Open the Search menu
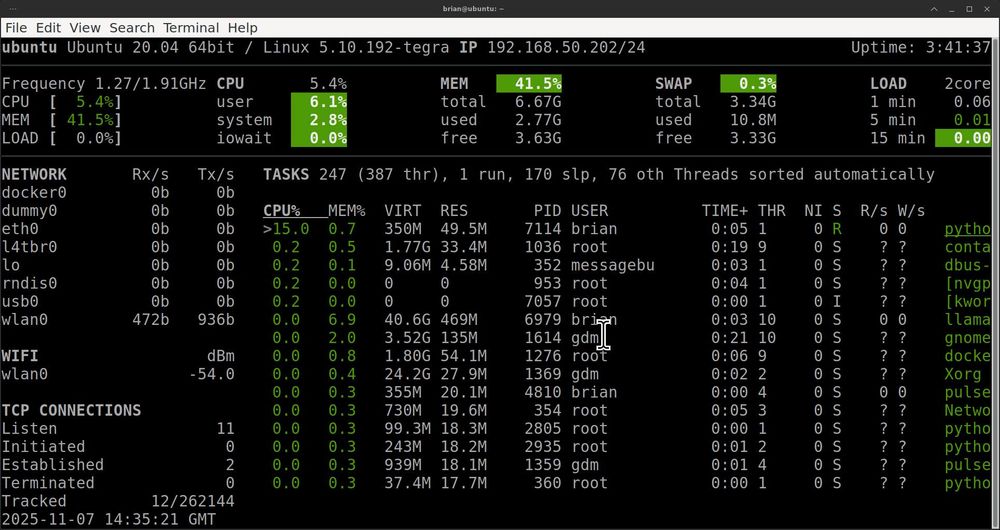 [132, 28]
